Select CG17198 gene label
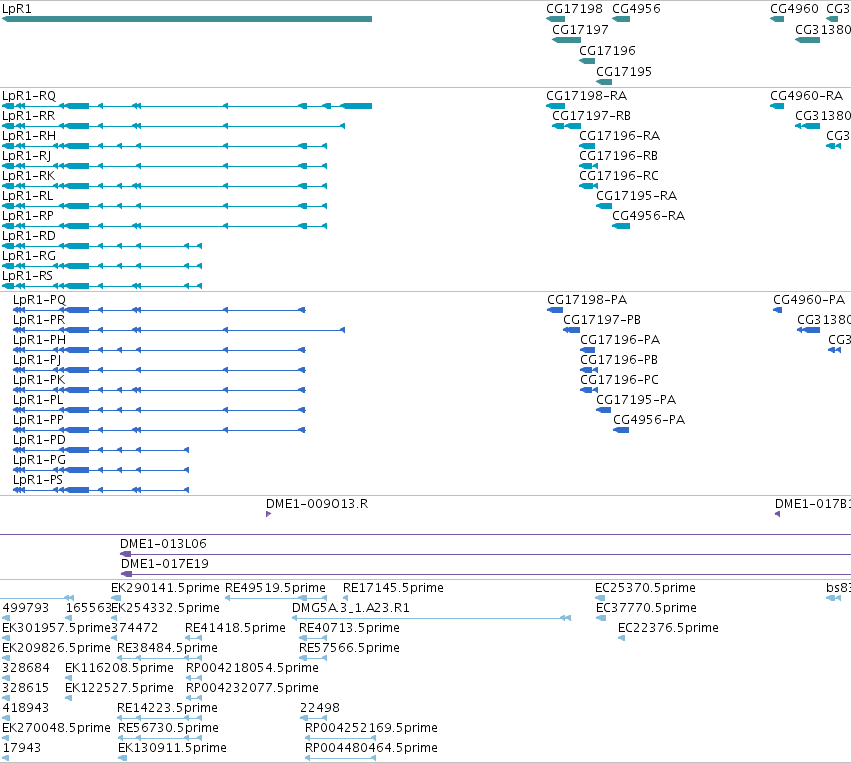The image size is (851, 763). 574,9
